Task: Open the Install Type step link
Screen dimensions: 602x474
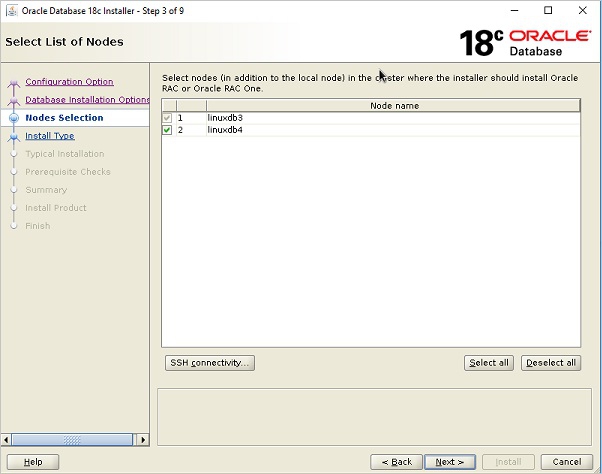Action: pos(50,136)
